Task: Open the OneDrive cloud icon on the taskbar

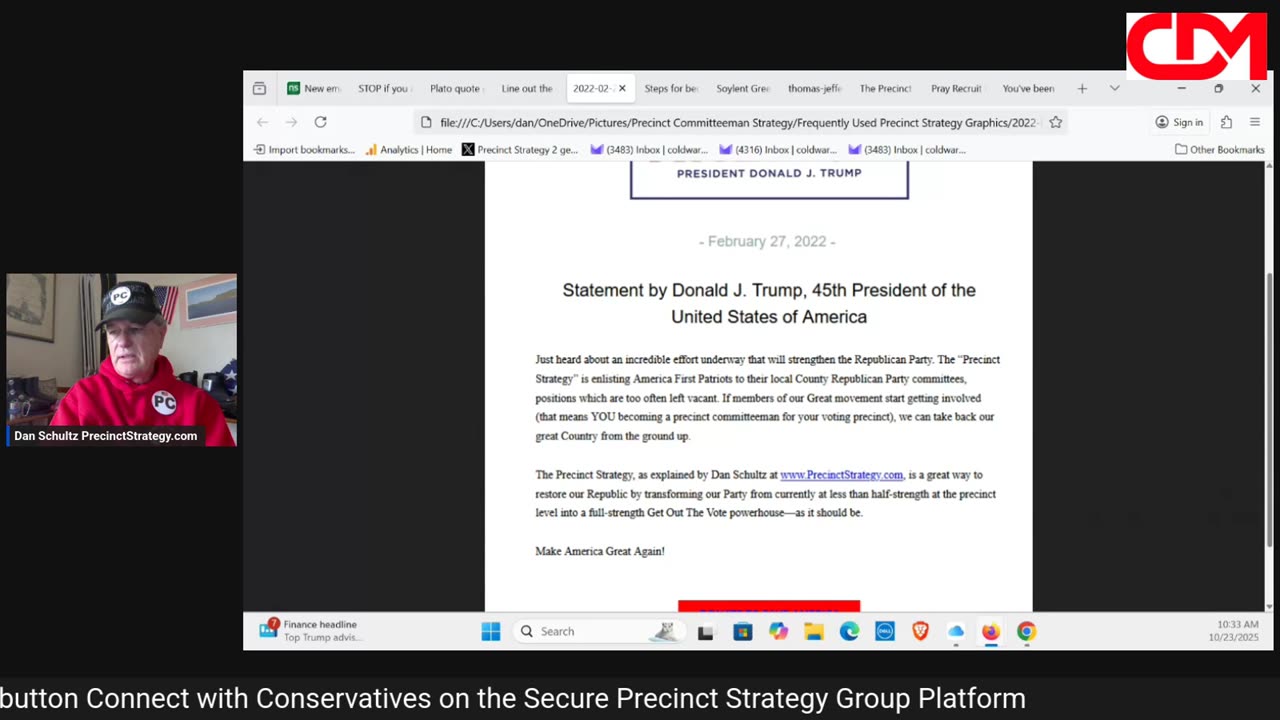Action: pyautogui.click(x=956, y=631)
